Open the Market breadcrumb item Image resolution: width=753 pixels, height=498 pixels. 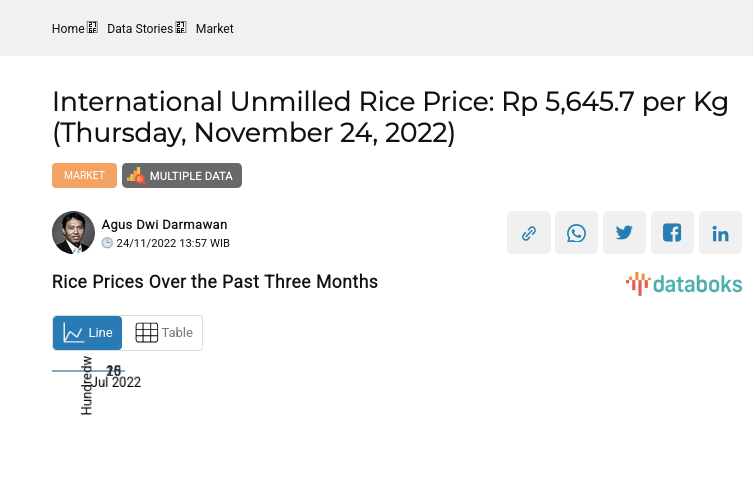pyautogui.click(x=214, y=29)
